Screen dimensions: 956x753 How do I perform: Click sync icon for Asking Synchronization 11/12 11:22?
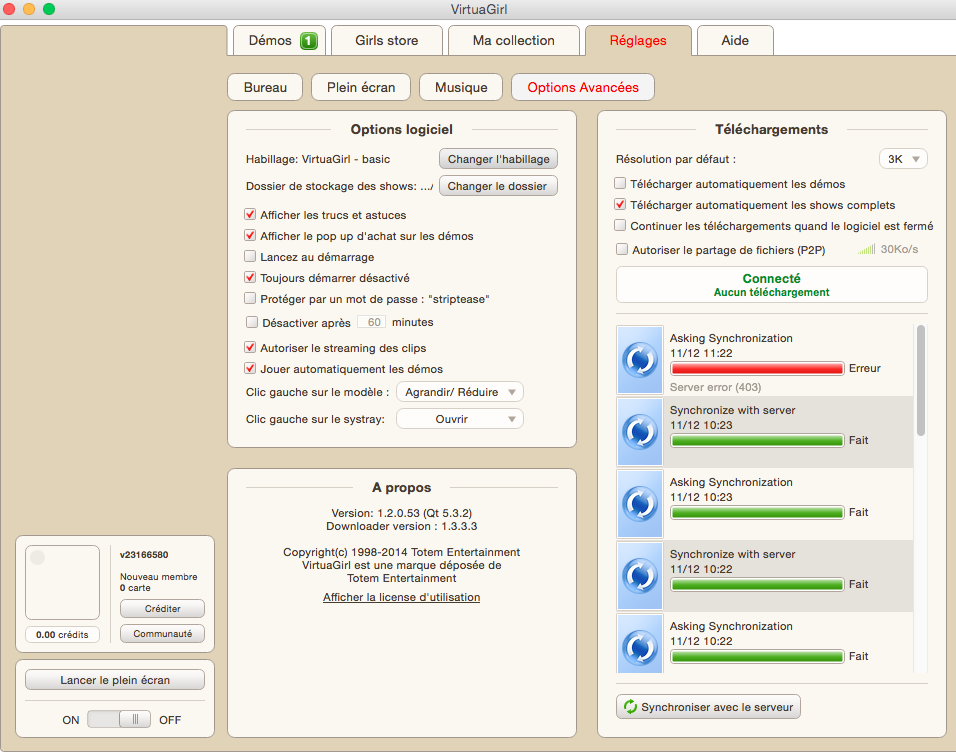click(640, 360)
